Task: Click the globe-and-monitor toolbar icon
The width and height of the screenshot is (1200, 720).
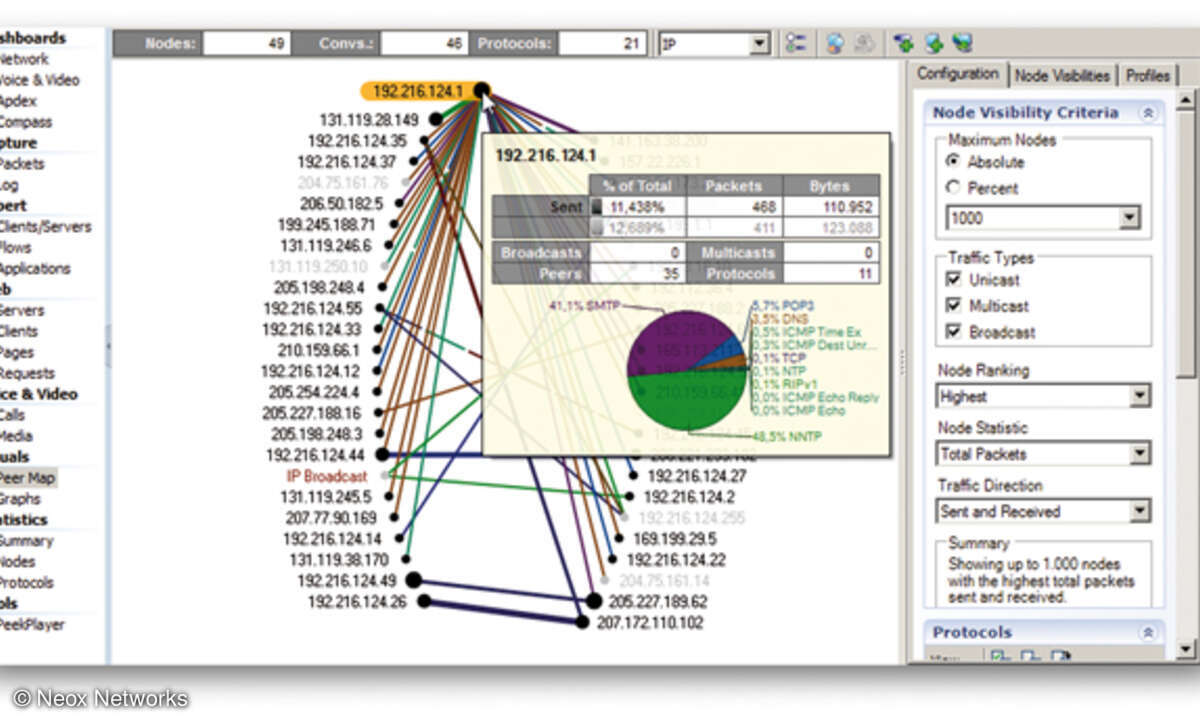Action: click(962, 43)
